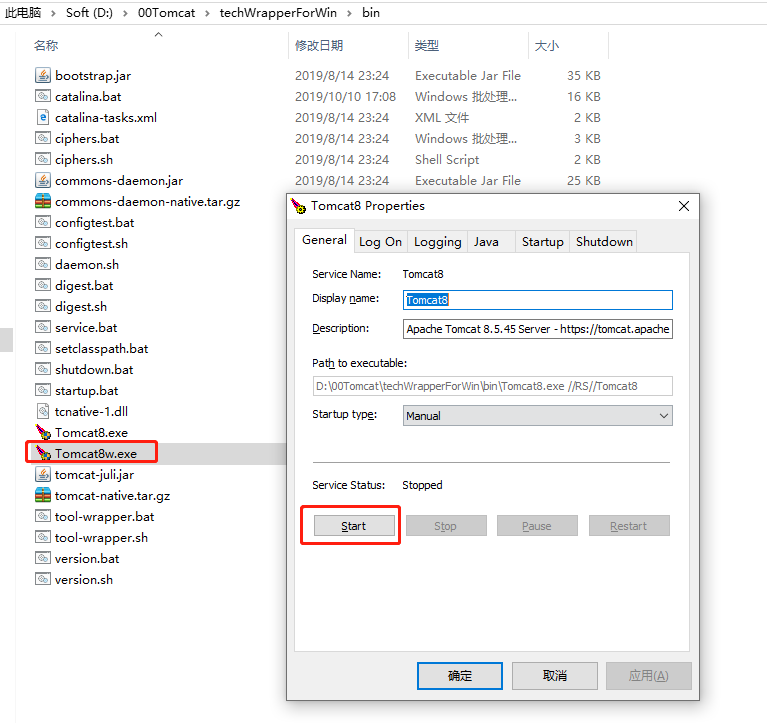Expand breadcrumb chevron after Soft (D:)
Viewport: 767px width, 723px height.
point(125,13)
